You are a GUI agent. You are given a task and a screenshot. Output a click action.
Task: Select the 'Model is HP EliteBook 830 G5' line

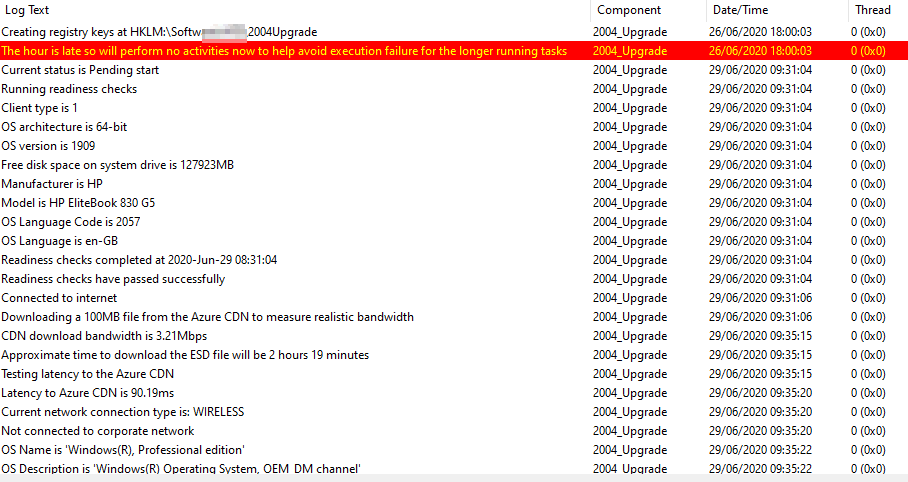pos(78,203)
